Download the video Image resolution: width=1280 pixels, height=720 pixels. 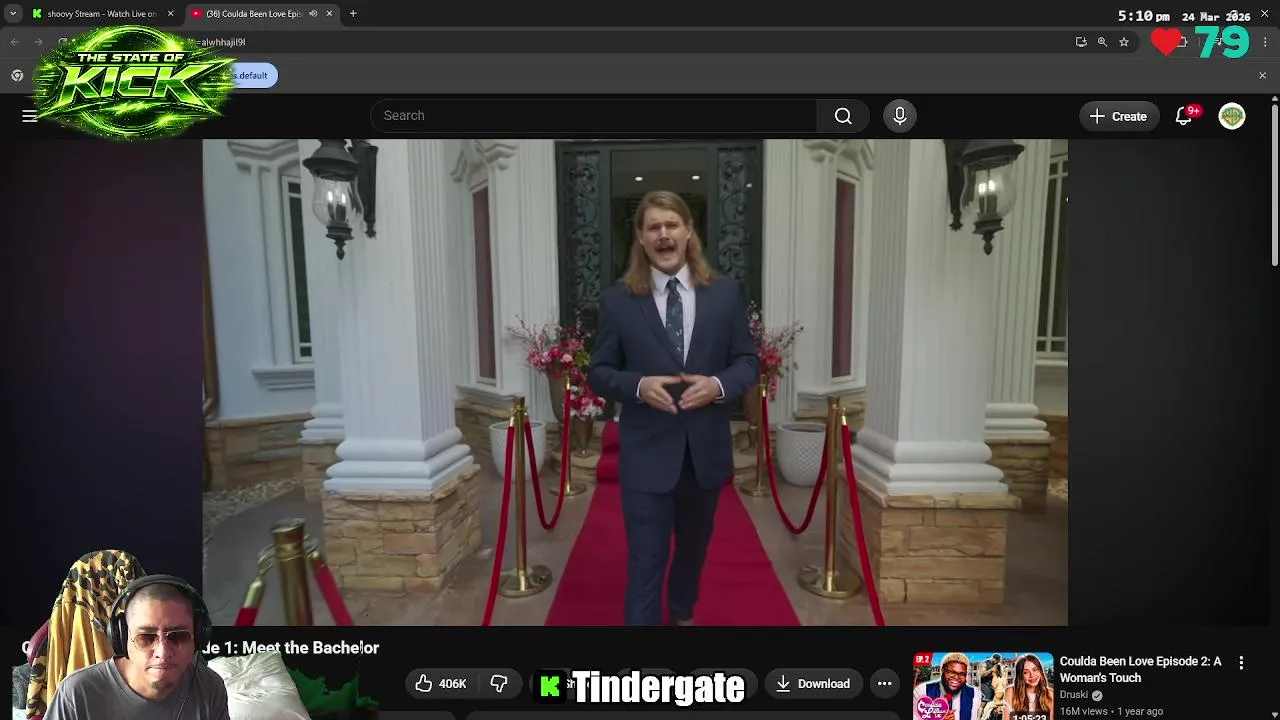(x=813, y=684)
